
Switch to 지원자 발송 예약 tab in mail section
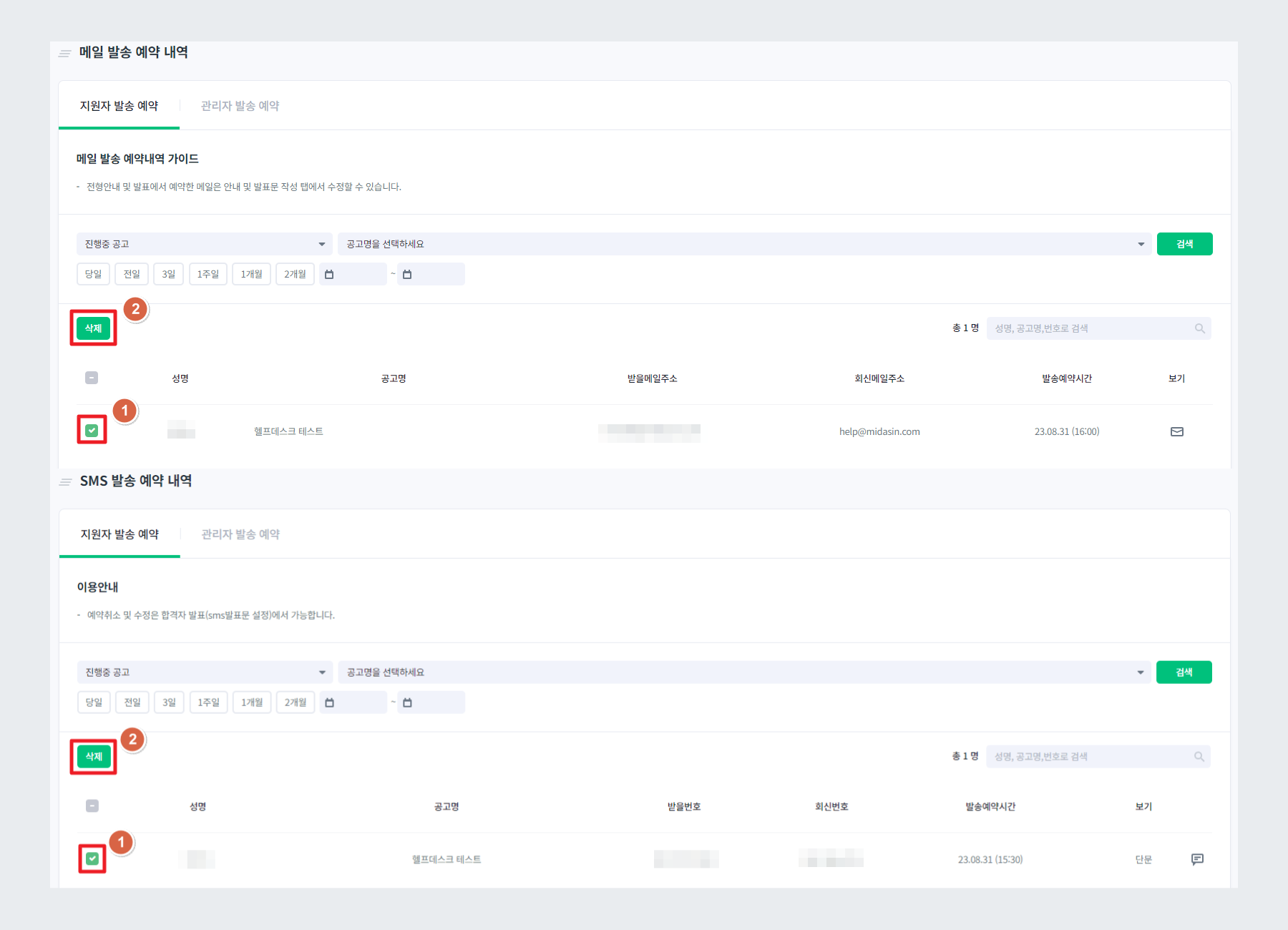(x=119, y=106)
